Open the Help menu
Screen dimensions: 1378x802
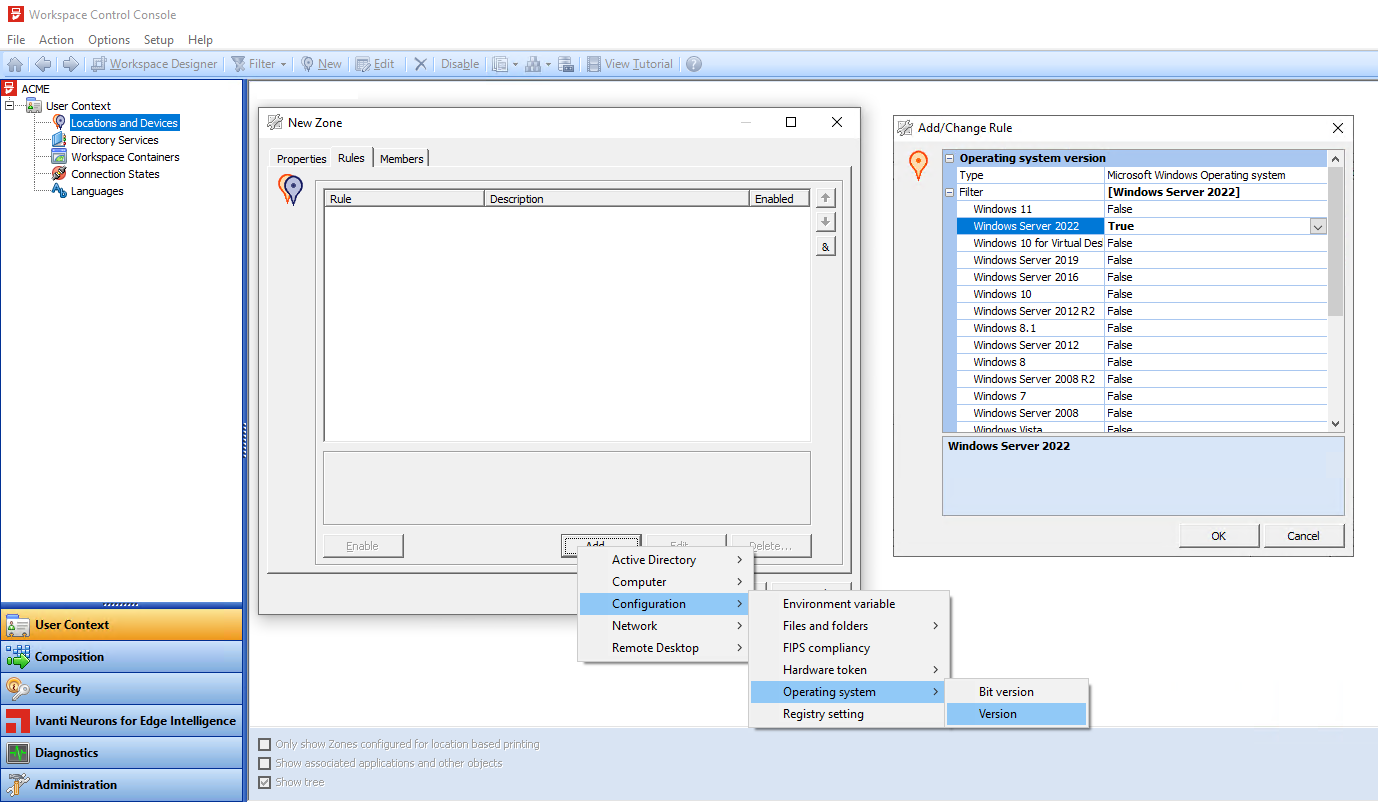(200, 40)
